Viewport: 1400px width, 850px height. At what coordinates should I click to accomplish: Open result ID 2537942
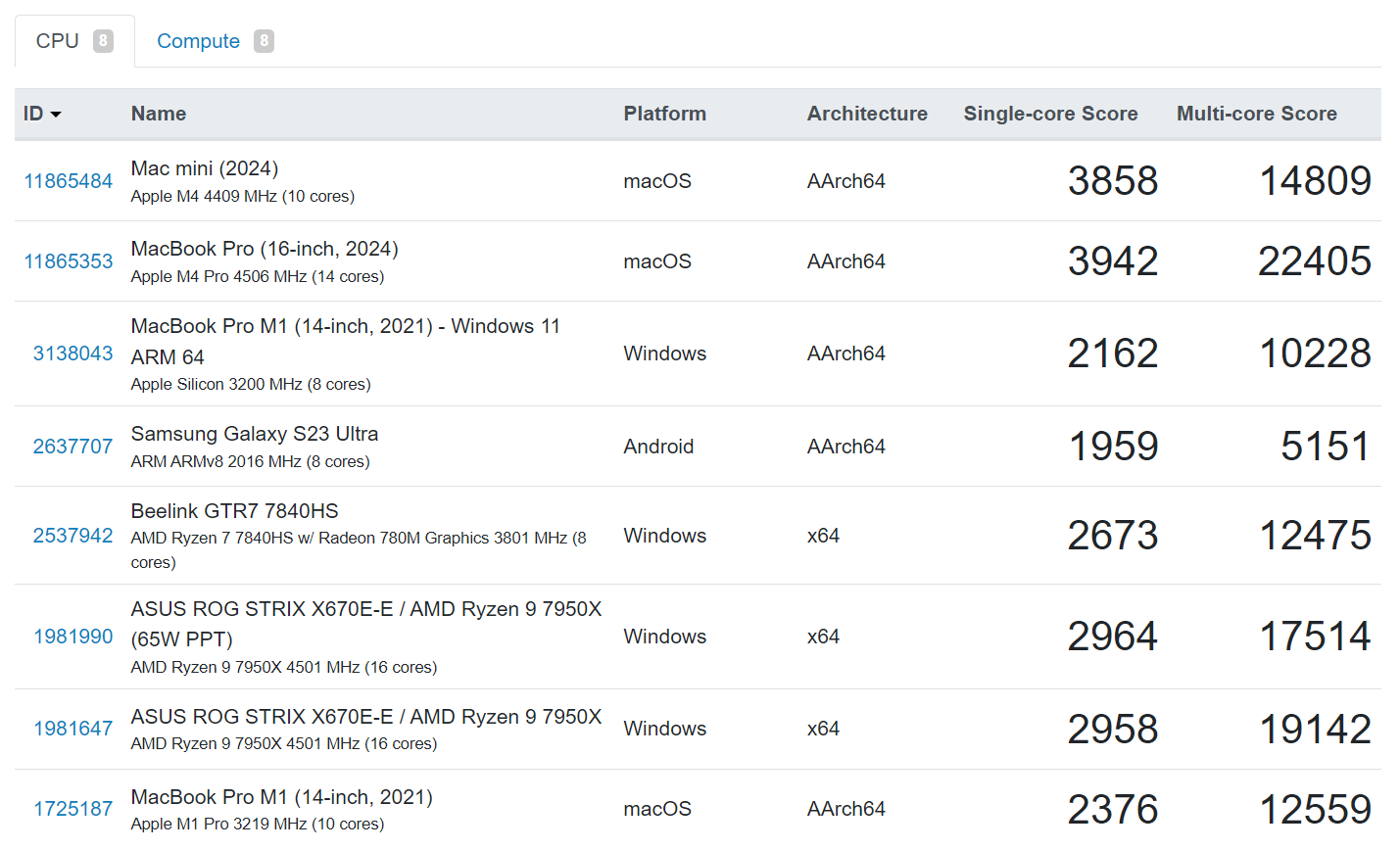pos(73,536)
